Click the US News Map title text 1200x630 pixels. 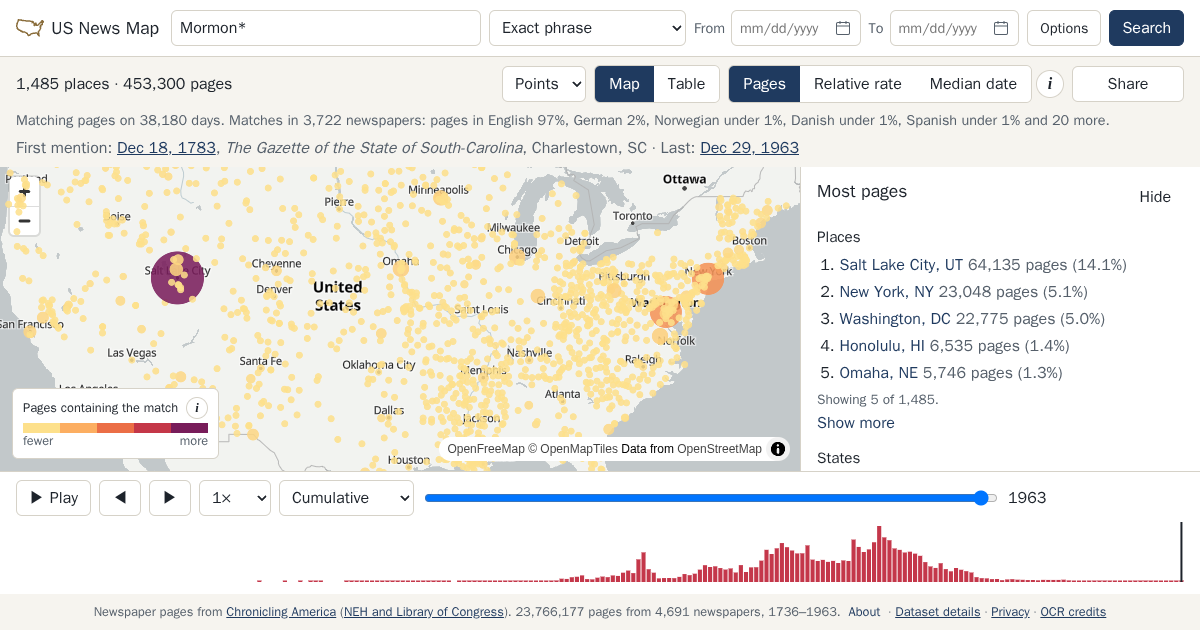click(x=105, y=28)
